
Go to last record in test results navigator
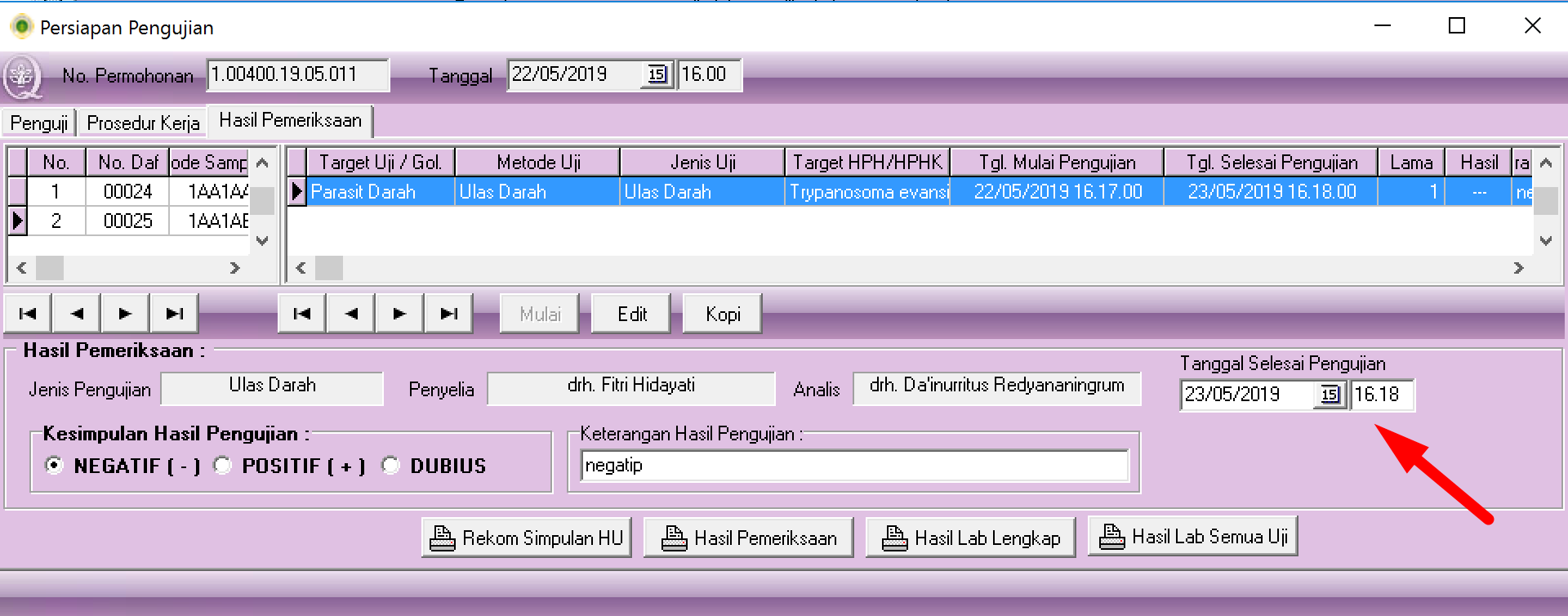448,314
